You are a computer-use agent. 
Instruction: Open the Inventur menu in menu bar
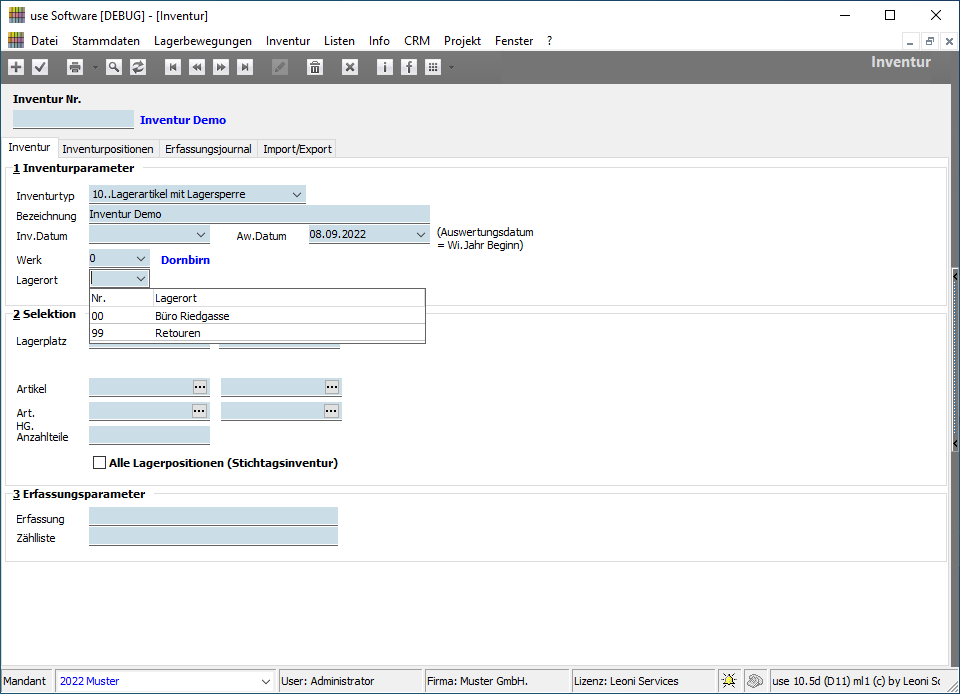(288, 41)
